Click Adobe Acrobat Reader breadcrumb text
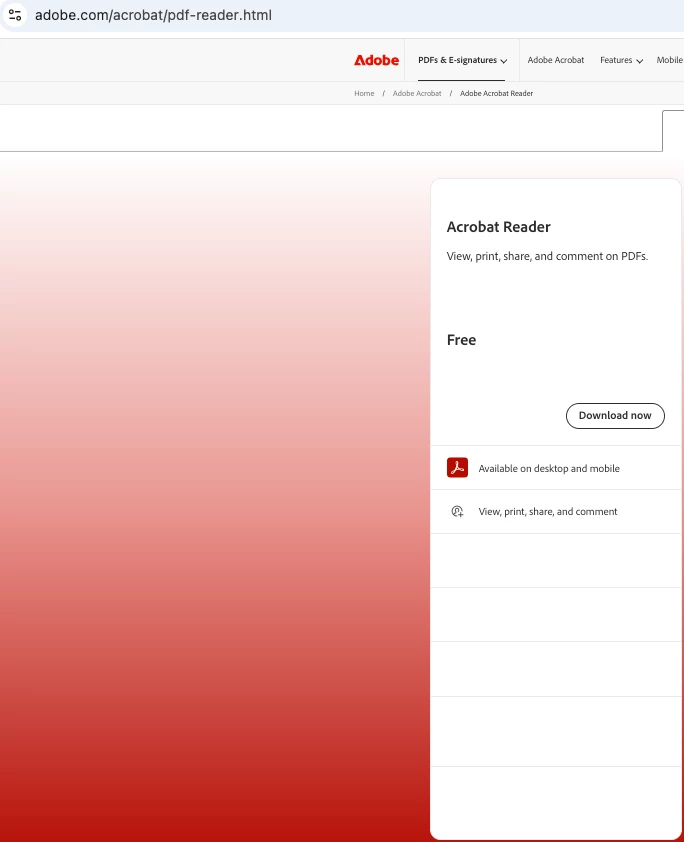Image resolution: width=684 pixels, height=842 pixels. pyautogui.click(x=496, y=93)
